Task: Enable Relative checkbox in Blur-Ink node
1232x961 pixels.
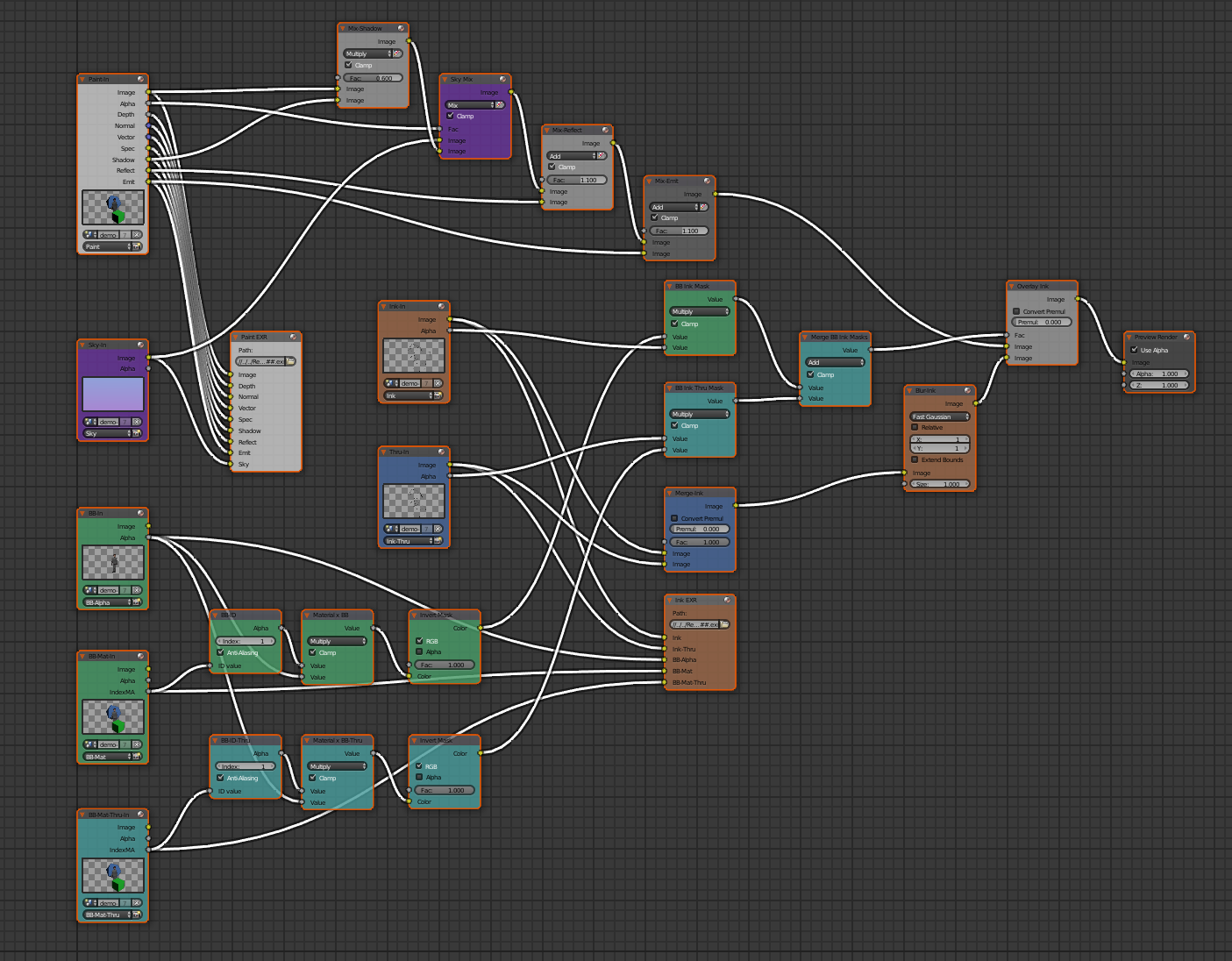Action: pos(915,428)
